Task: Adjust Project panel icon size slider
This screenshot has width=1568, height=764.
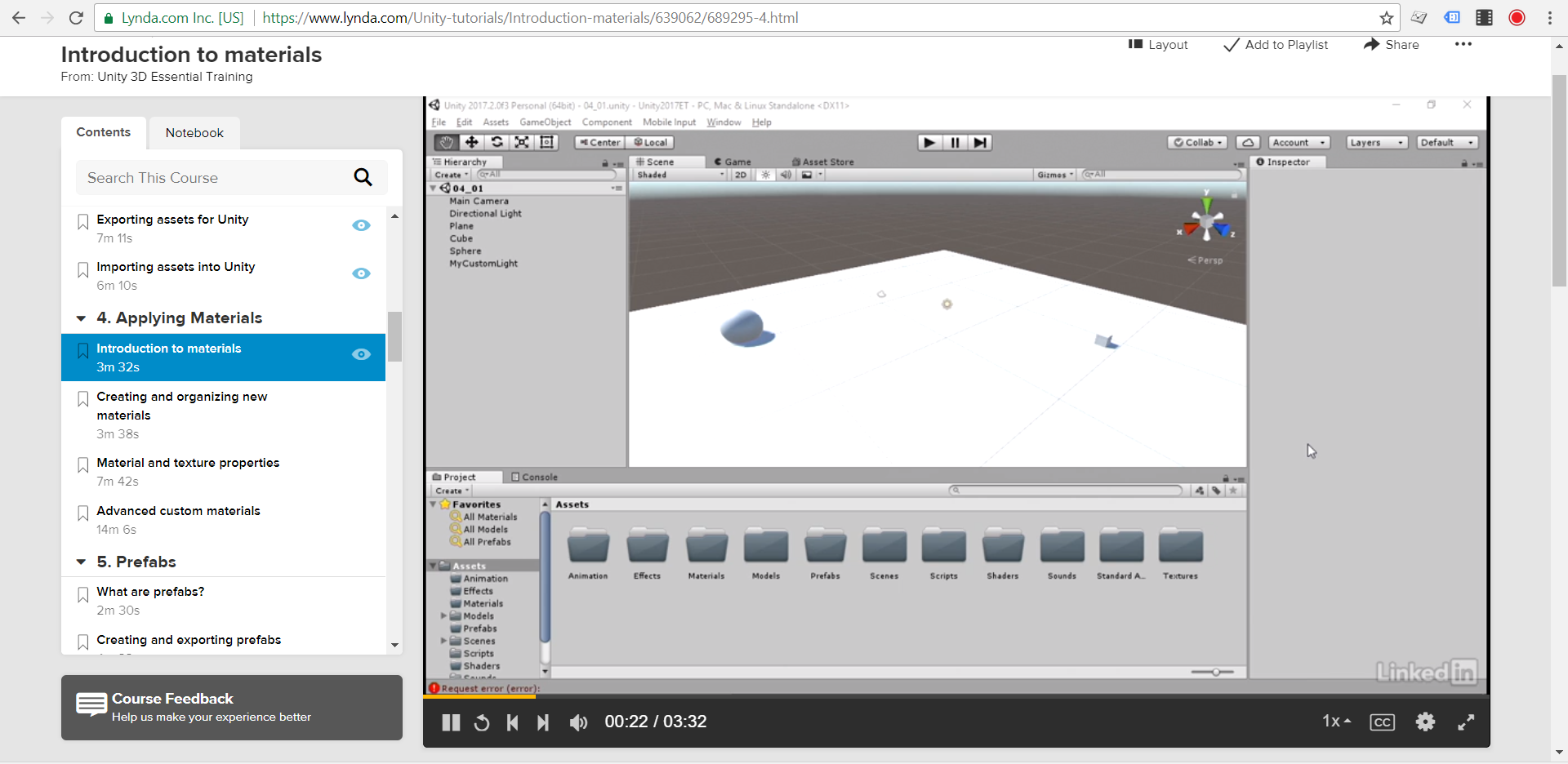Action: click(x=1216, y=672)
